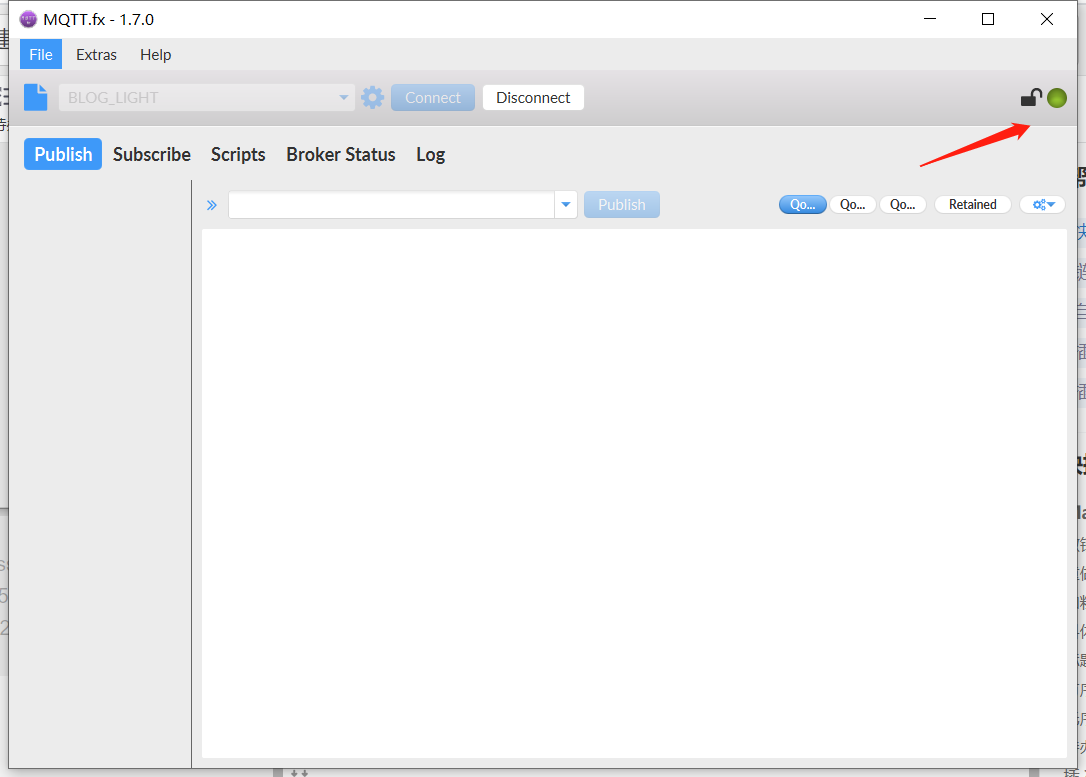Image resolution: width=1086 pixels, height=777 pixels.
Task: Focus the publish topic input field
Action: [x=391, y=205]
